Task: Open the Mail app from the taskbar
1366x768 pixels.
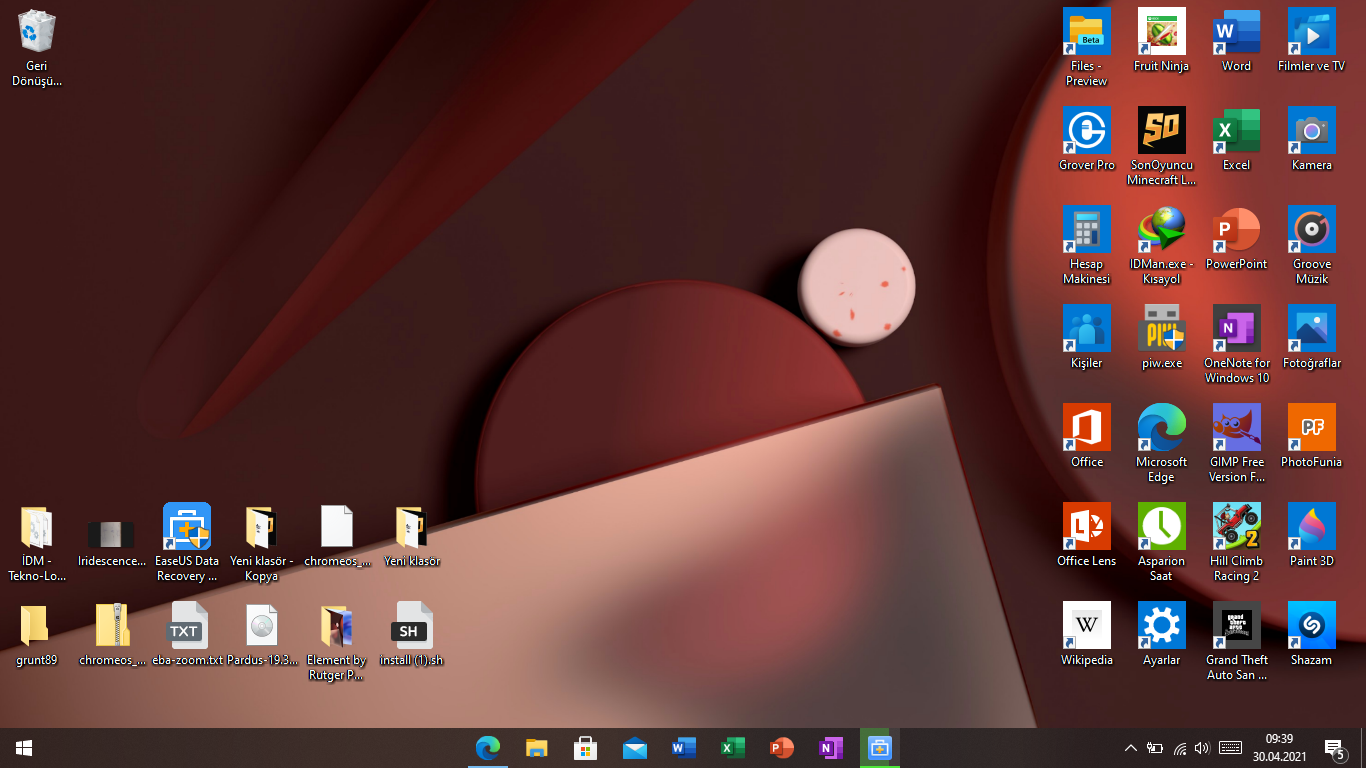Action: point(635,748)
